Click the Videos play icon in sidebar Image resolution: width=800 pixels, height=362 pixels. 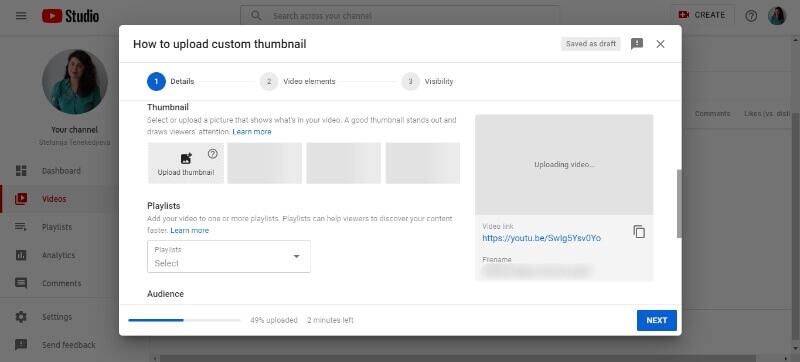[x=21, y=199]
